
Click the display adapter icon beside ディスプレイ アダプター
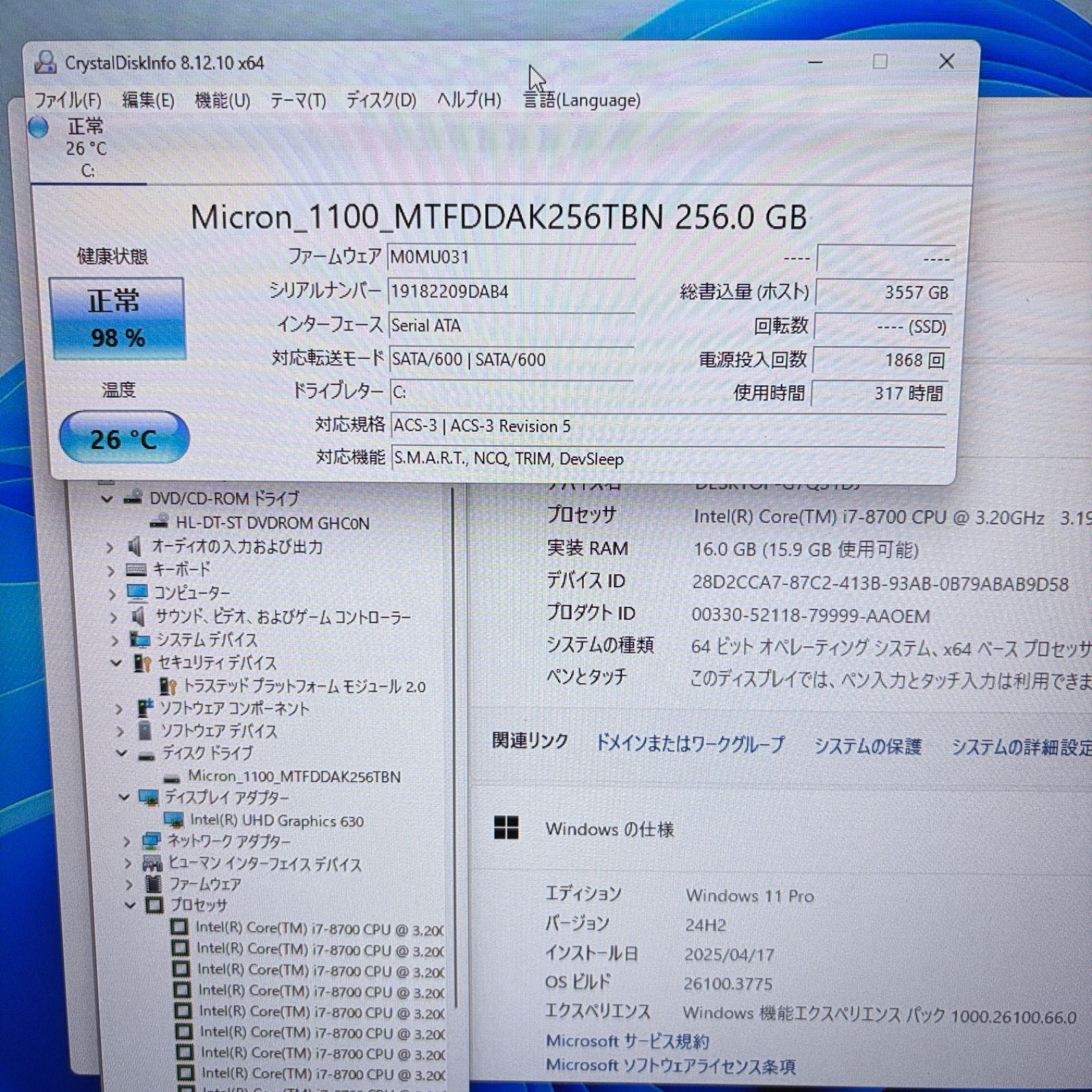(149, 797)
